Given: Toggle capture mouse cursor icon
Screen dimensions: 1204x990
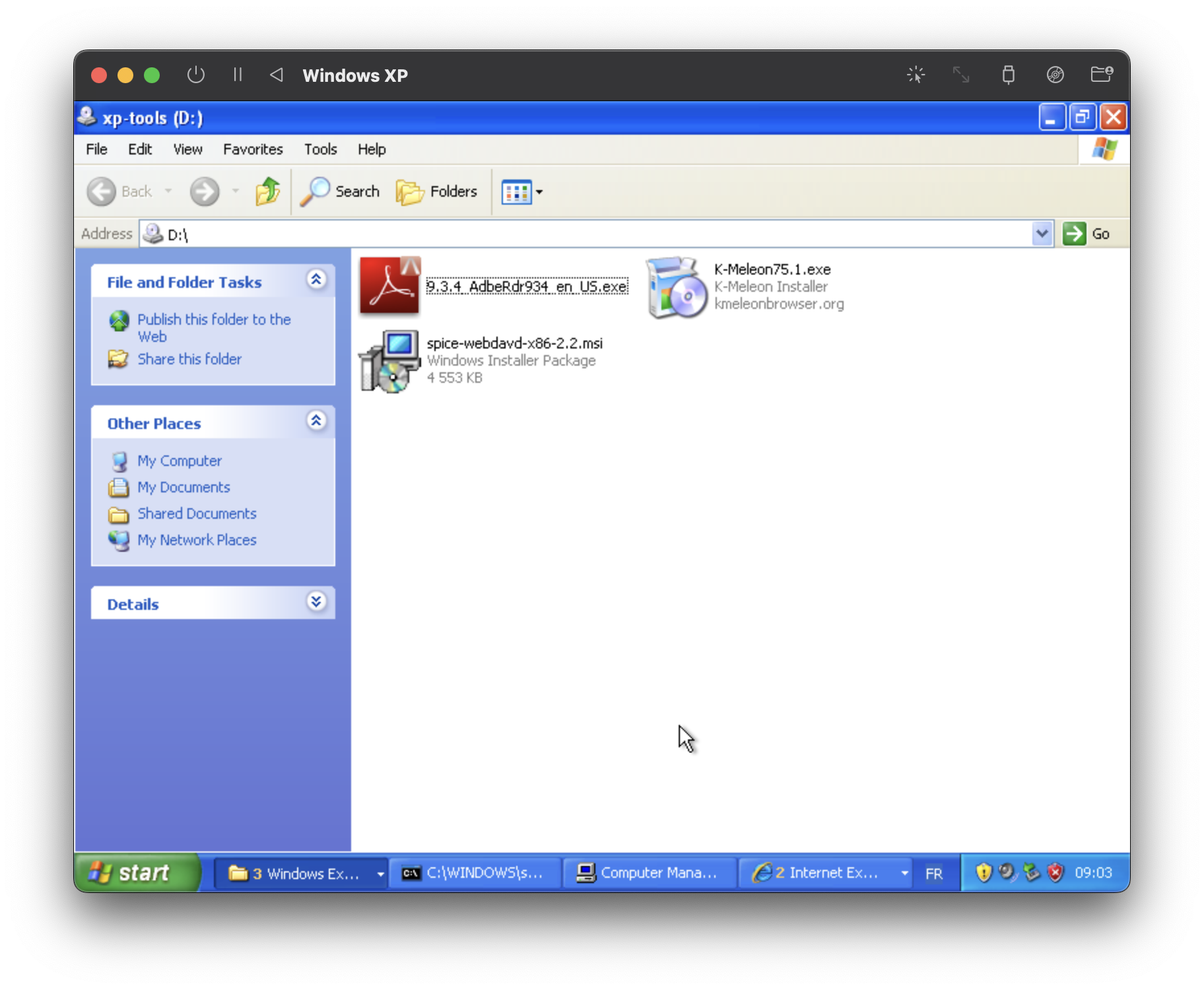Looking at the screenshot, I should click(916, 75).
